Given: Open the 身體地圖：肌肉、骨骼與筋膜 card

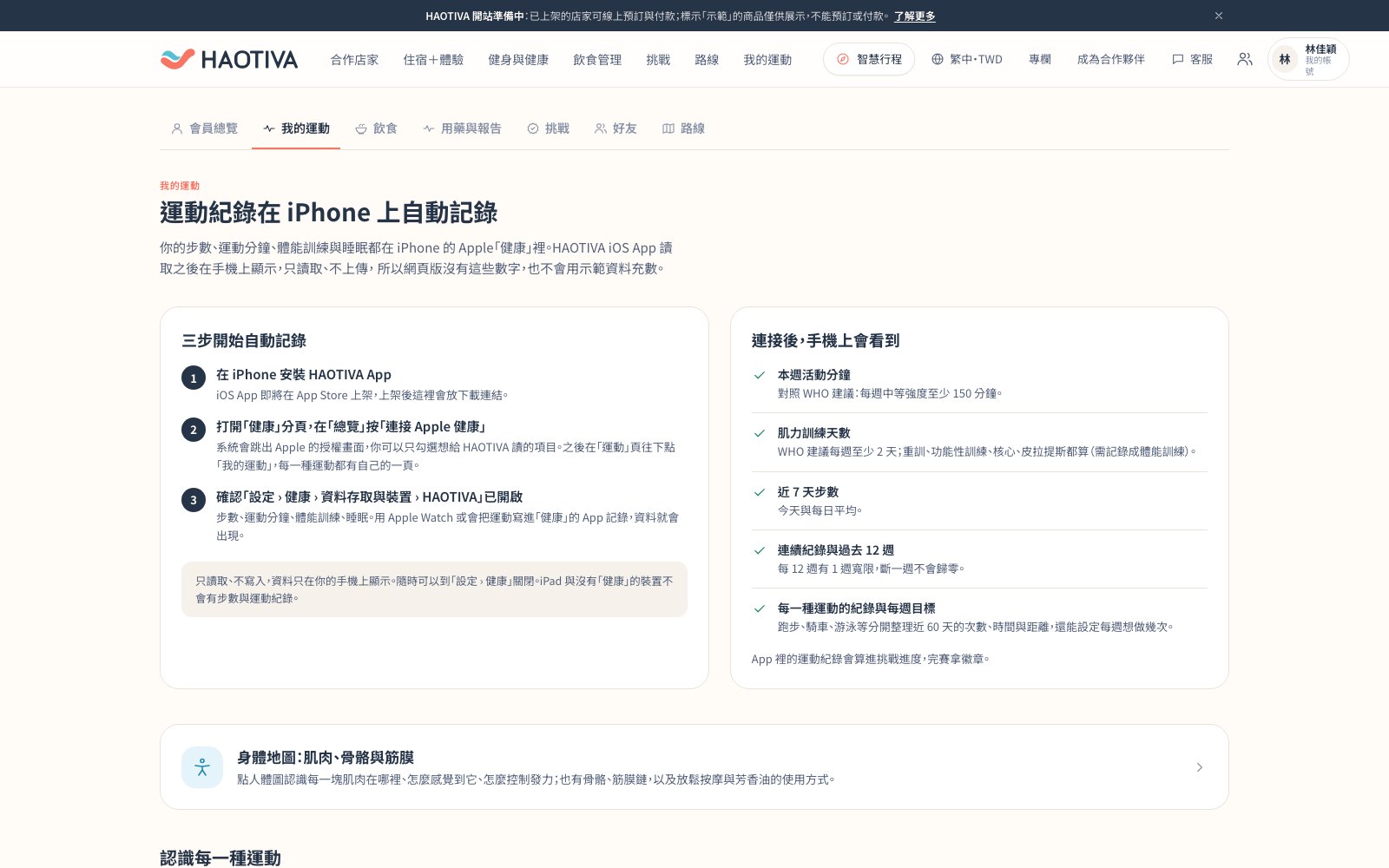Looking at the screenshot, I should [694, 767].
